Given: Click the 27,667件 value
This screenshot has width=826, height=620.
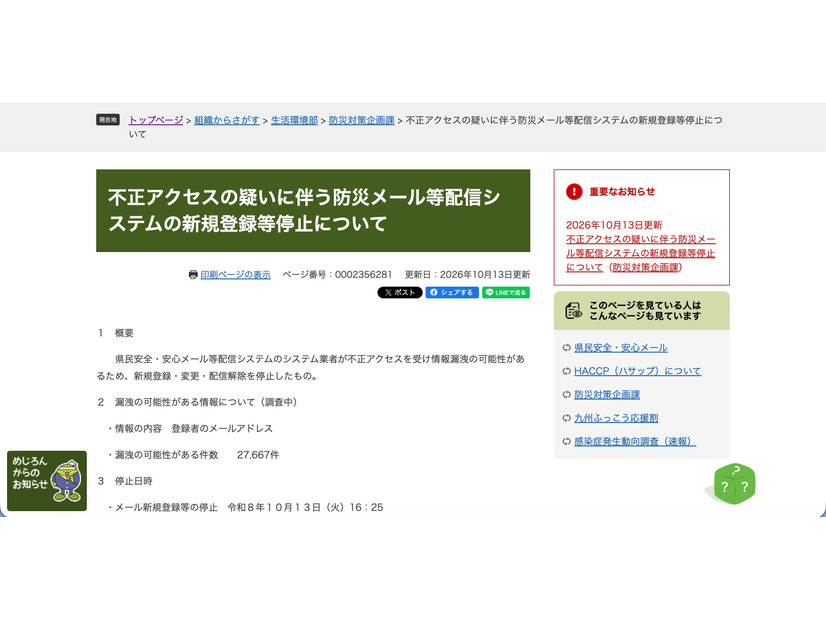Looking at the screenshot, I should pos(258,455).
